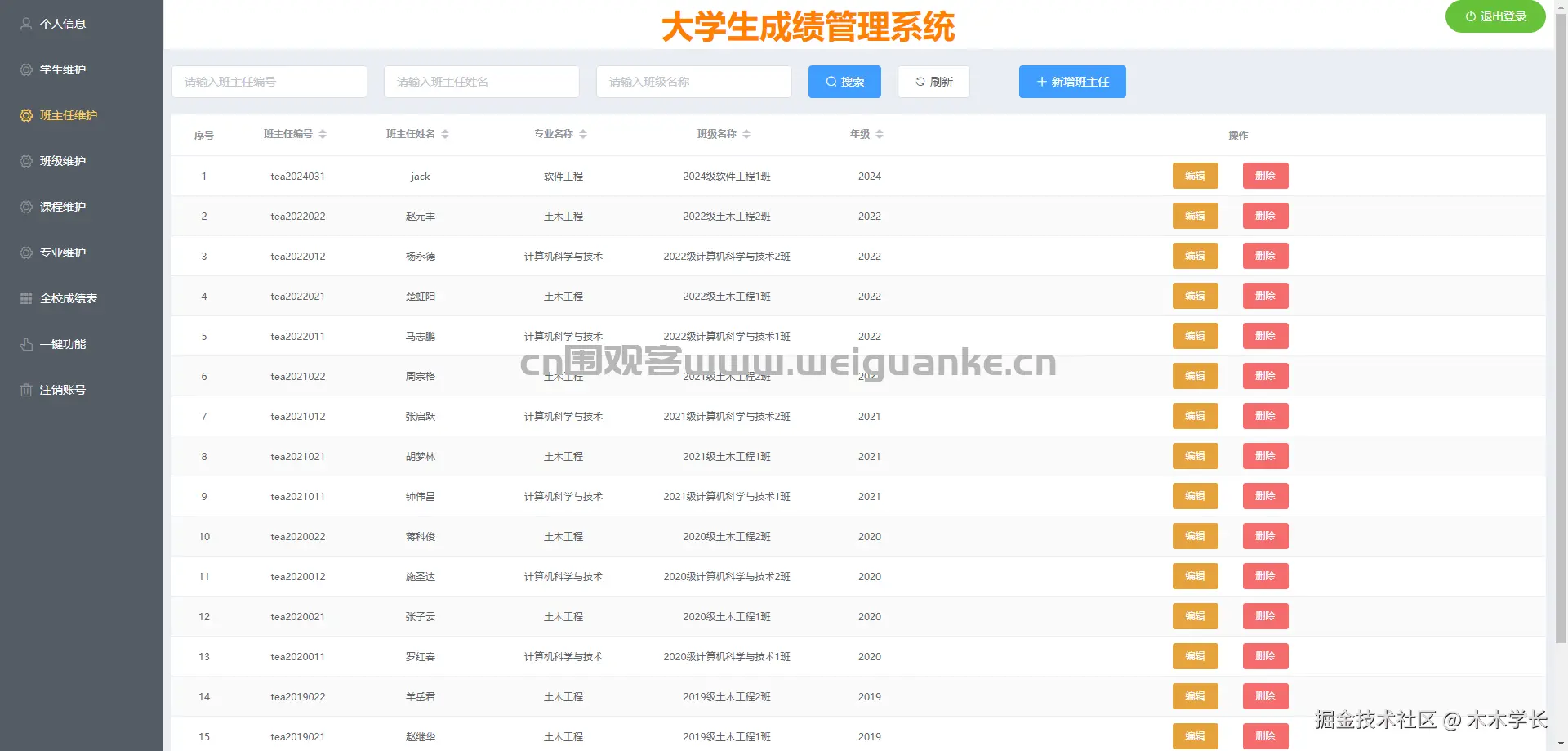
Task: Click class name 2020级土木工程2班
Action: (727, 537)
